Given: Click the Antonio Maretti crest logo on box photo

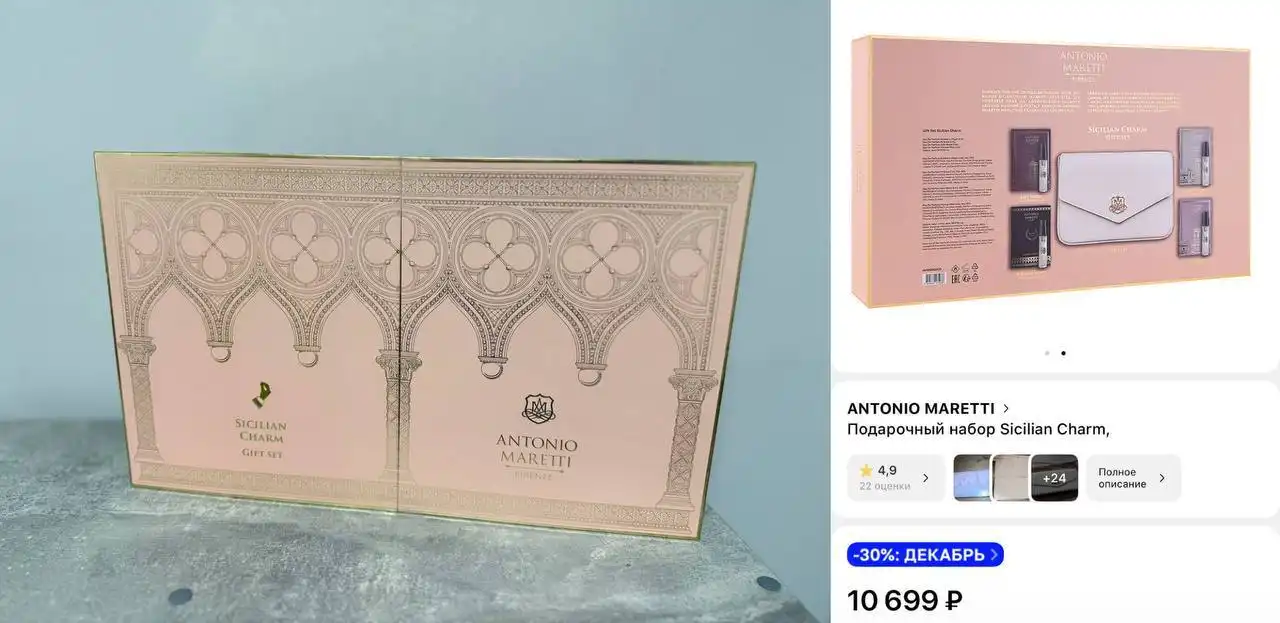Looking at the screenshot, I should pyautogui.click(x=537, y=408).
